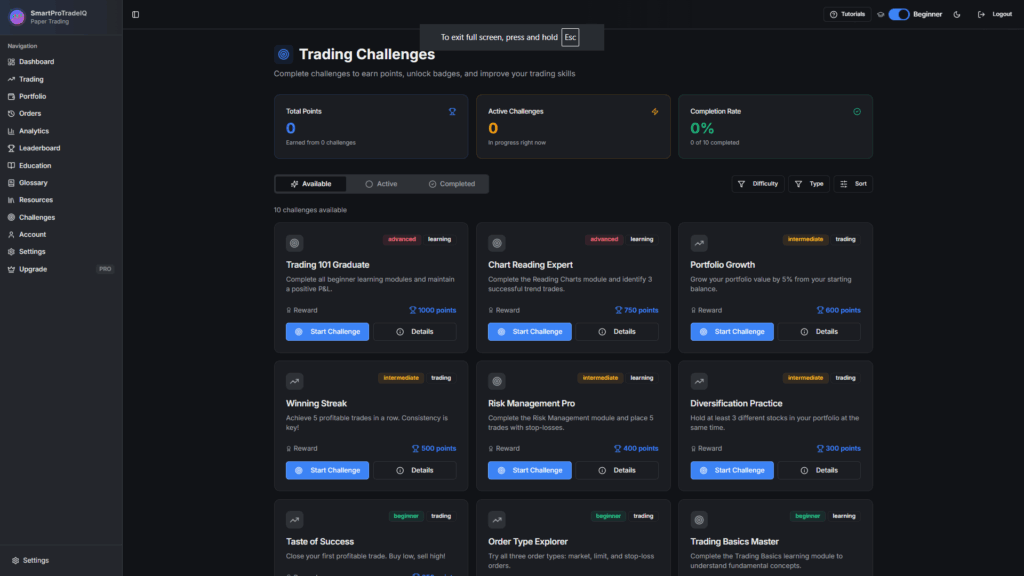
Task: Click the sidebar collapse panel icon
Action: tap(135, 14)
